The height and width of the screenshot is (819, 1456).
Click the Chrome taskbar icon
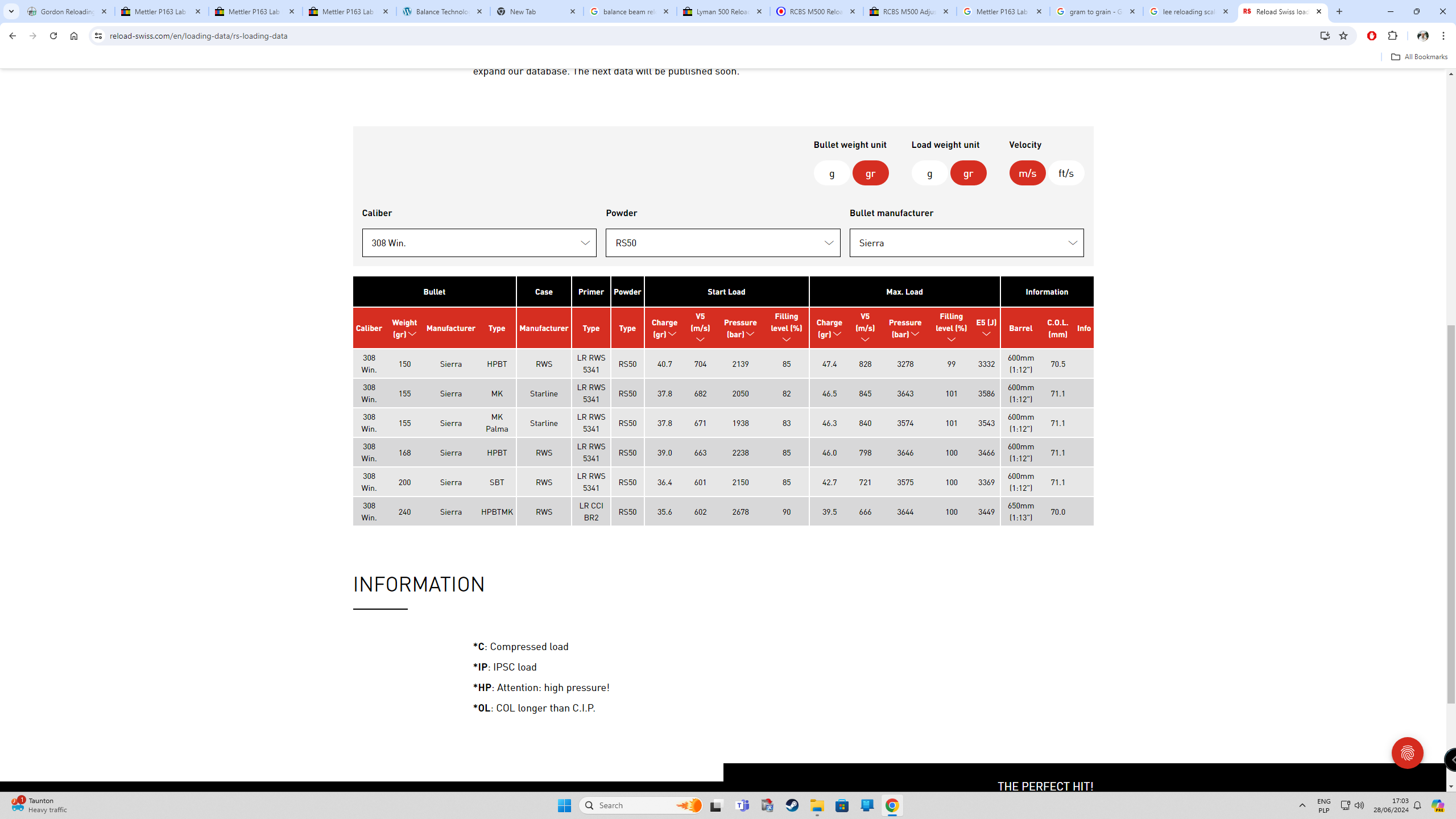point(892,805)
